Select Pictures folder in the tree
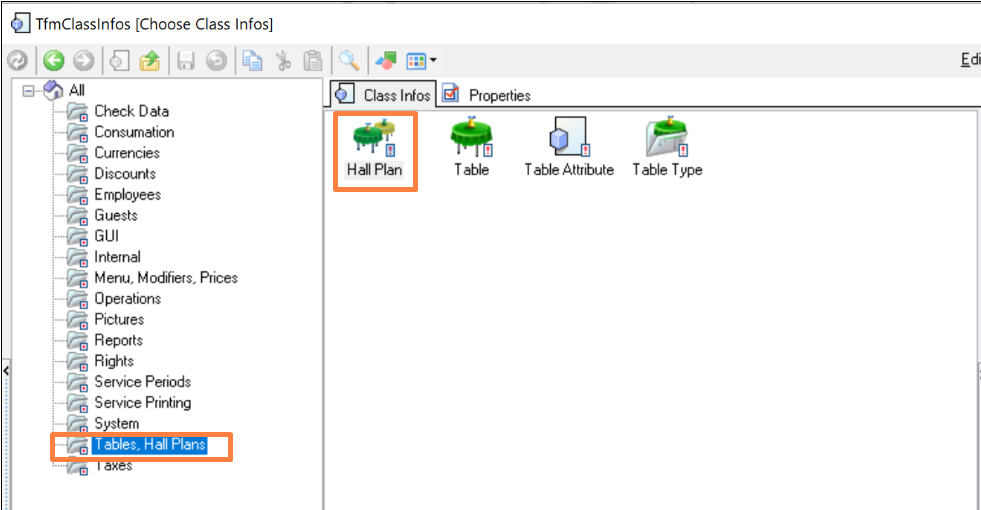The image size is (981, 510). coord(119,319)
